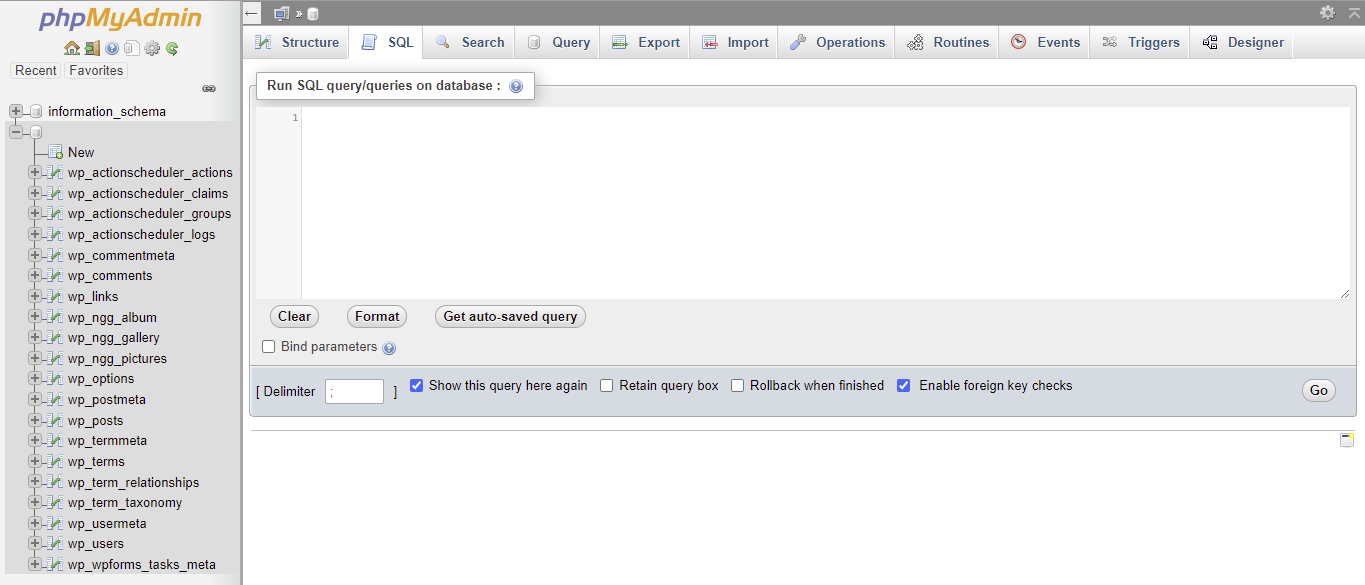Open the yellow console icon at bottom right
Screen dimensions: 1365x585
coord(1346,440)
